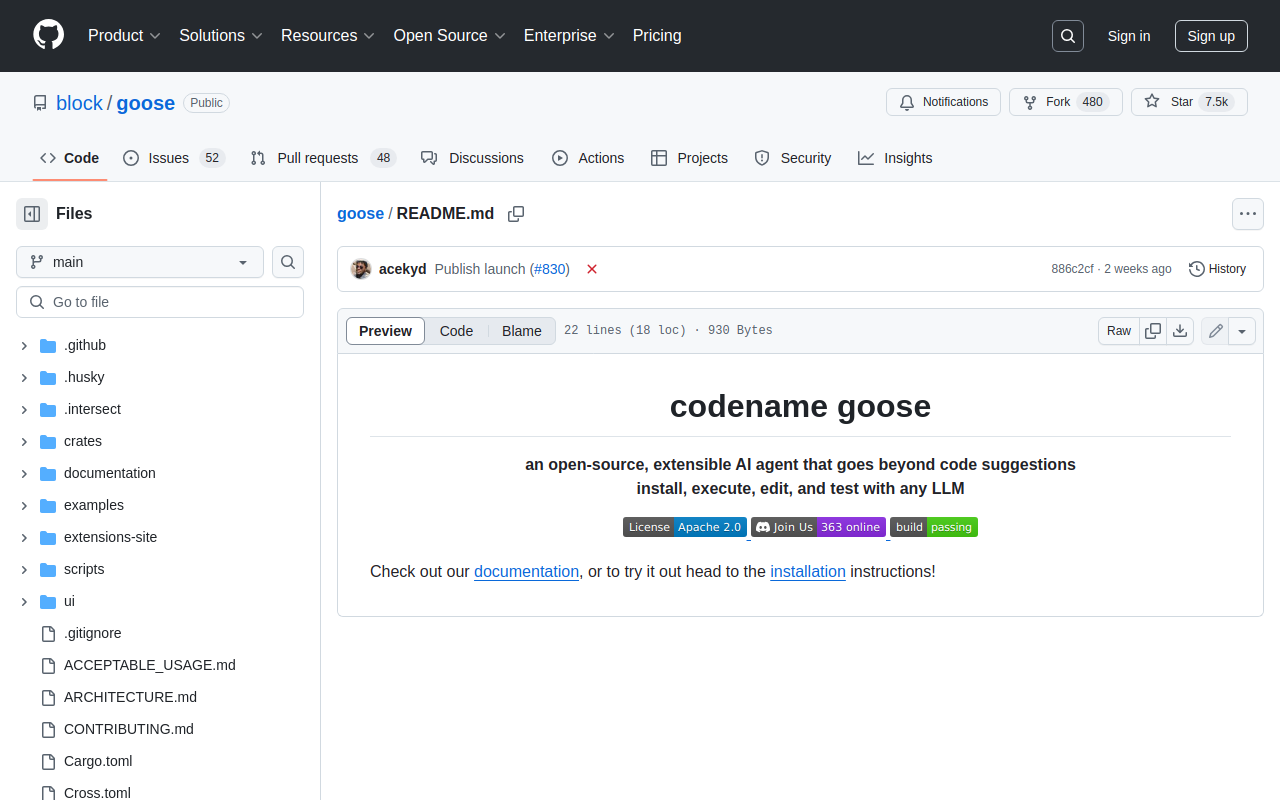The width and height of the screenshot is (1280, 800).
Task: Click the GitHub logo icon
Action: click(48, 35)
